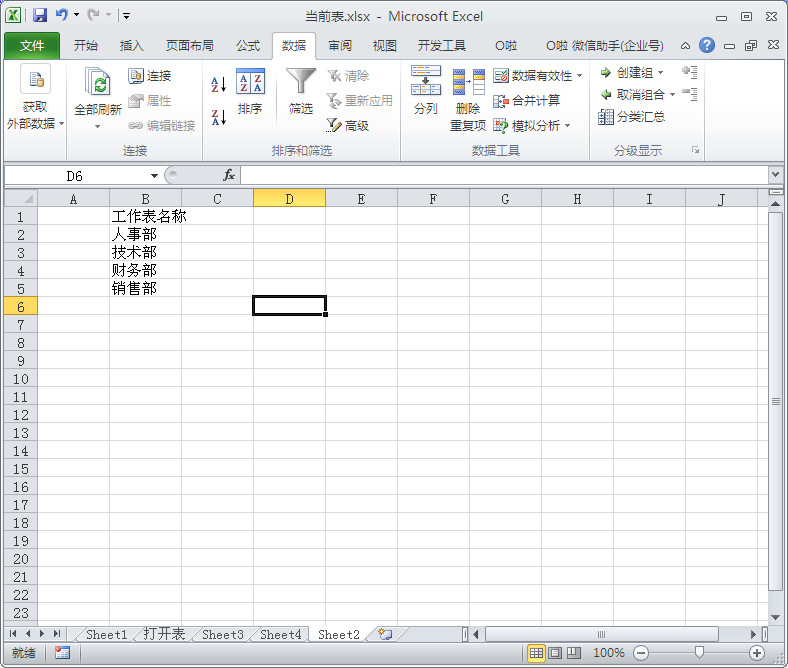Minimize the ribbon with caret
Viewport: 788px width, 668px height.
click(685, 46)
